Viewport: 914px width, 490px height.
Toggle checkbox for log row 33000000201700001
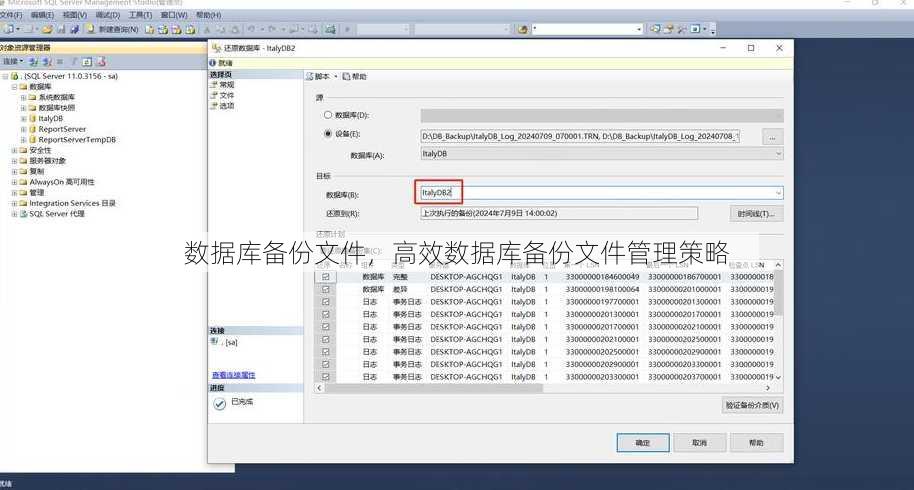(x=325, y=327)
